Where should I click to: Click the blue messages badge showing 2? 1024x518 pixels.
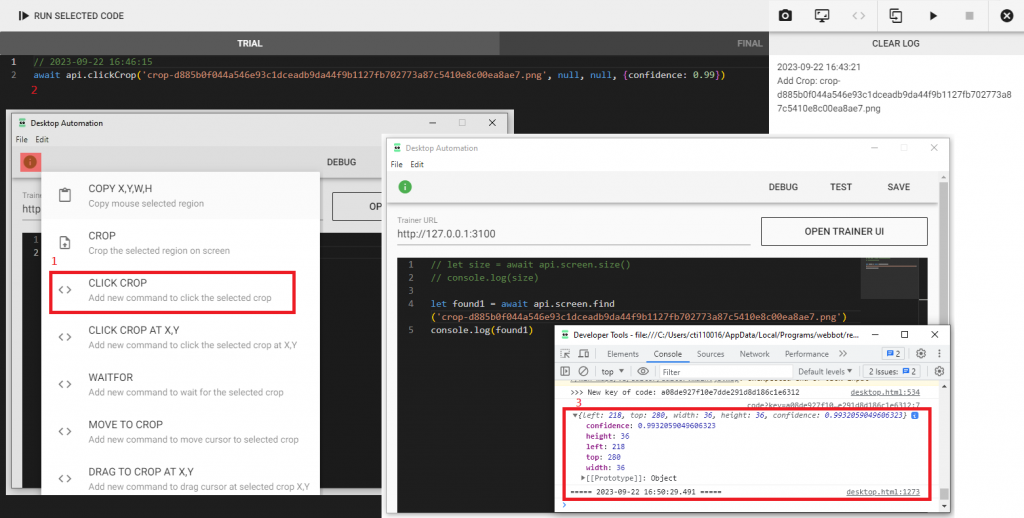pos(893,354)
